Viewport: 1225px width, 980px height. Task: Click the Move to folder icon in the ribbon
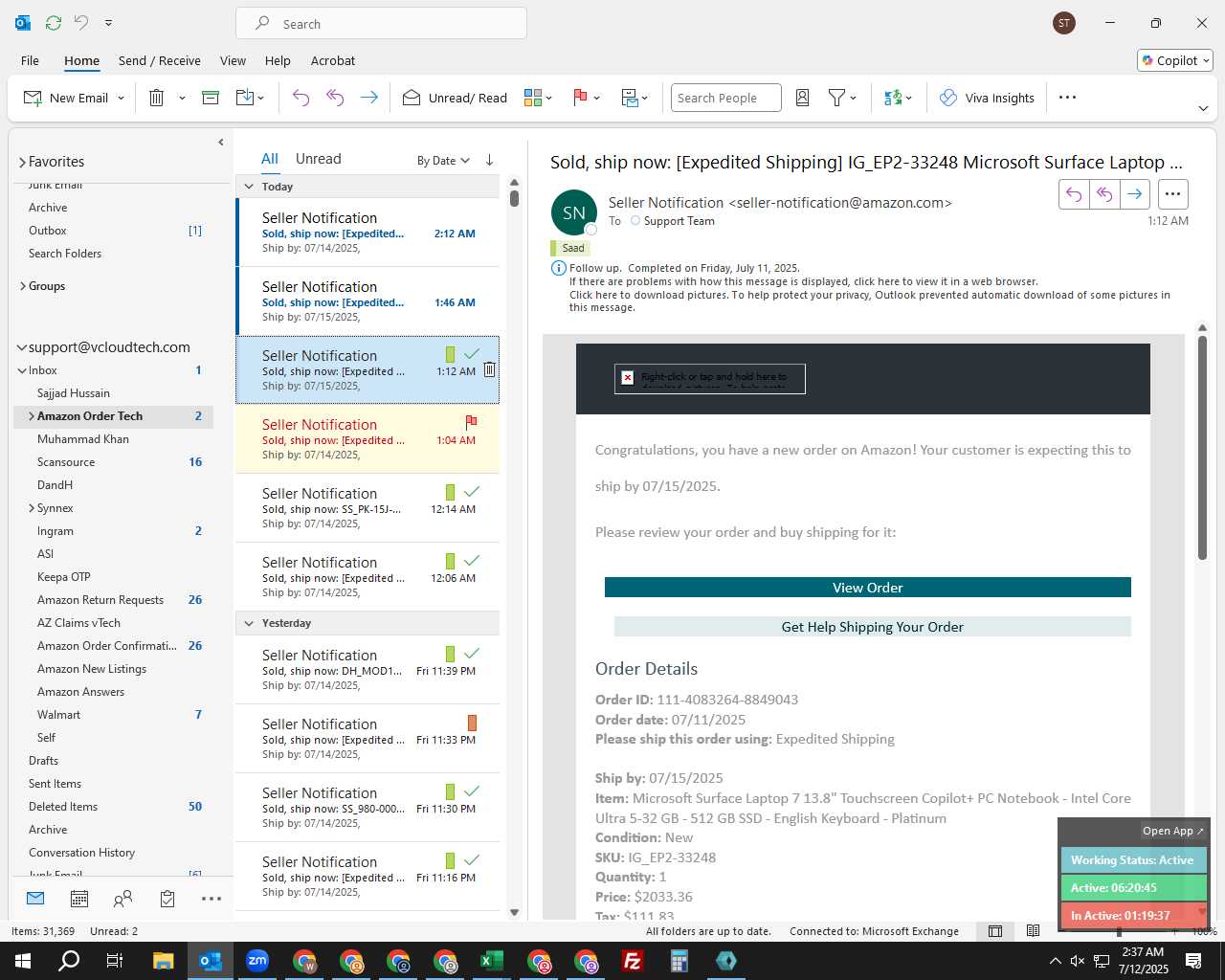(245, 98)
